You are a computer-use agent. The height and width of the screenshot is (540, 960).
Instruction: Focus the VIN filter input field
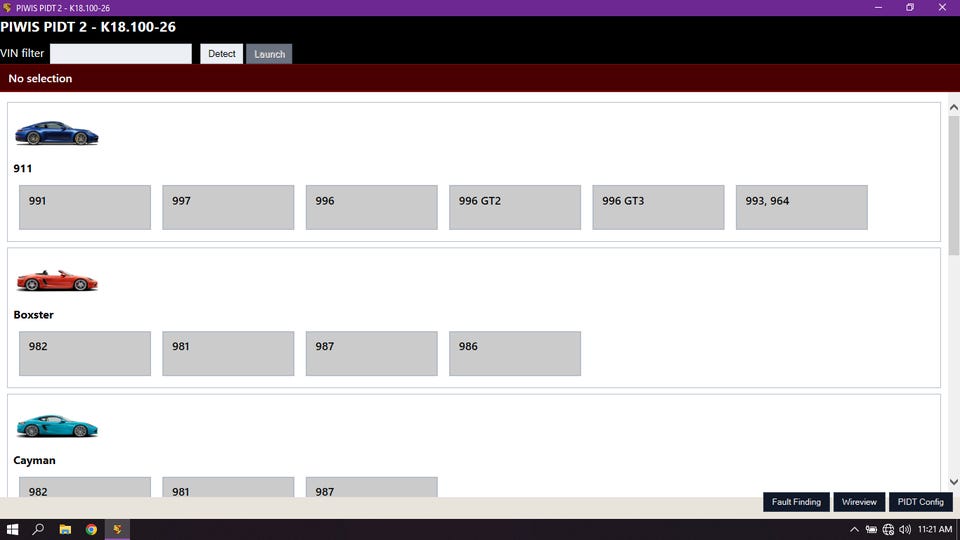[121, 54]
